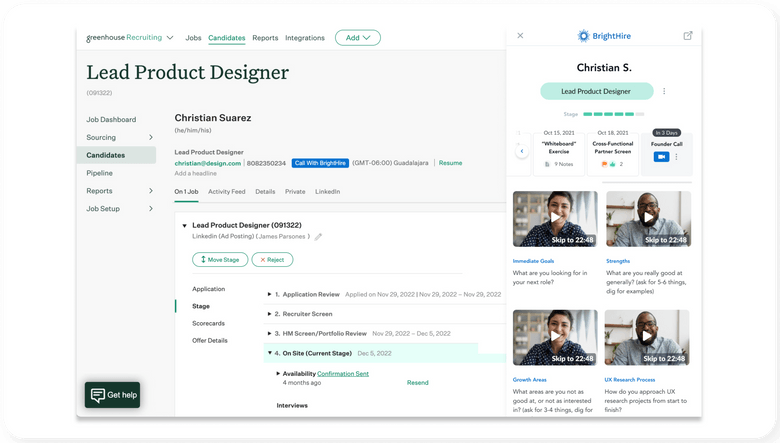Click Call With BrightHire button
This screenshot has height=443, width=780.
click(x=320, y=163)
